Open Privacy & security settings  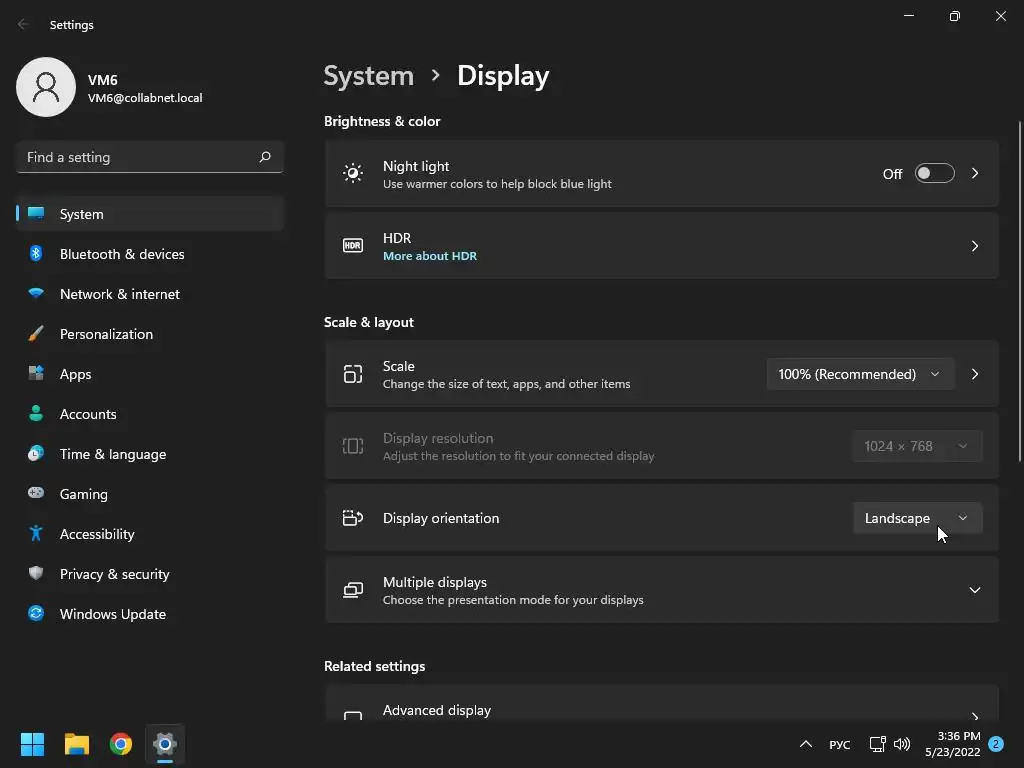click(150, 574)
